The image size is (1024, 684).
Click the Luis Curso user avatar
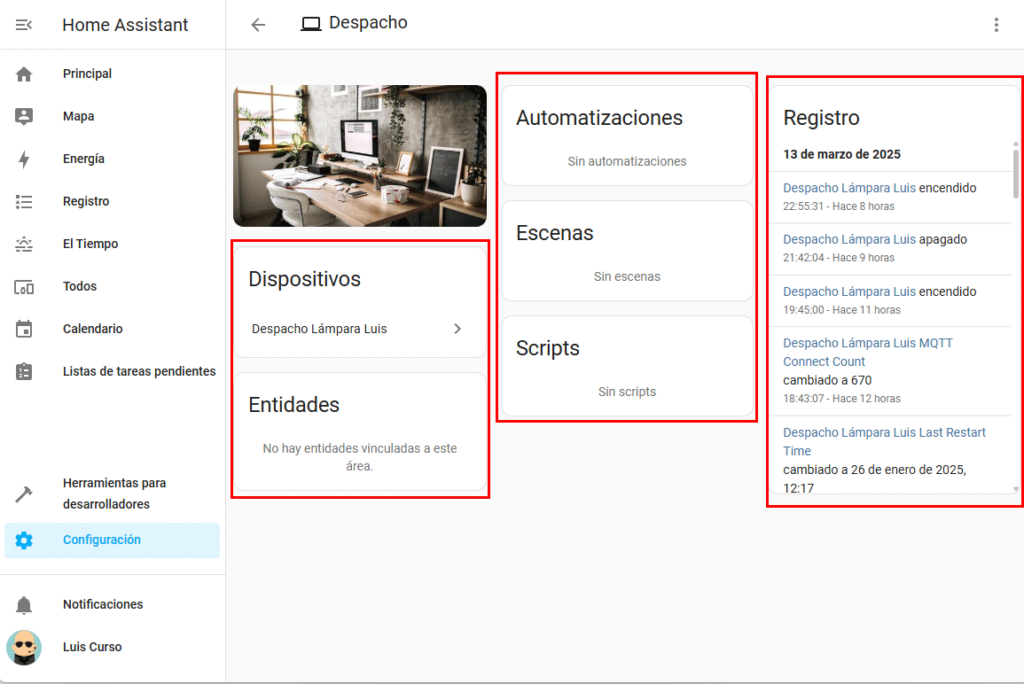pyautogui.click(x=24, y=647)
